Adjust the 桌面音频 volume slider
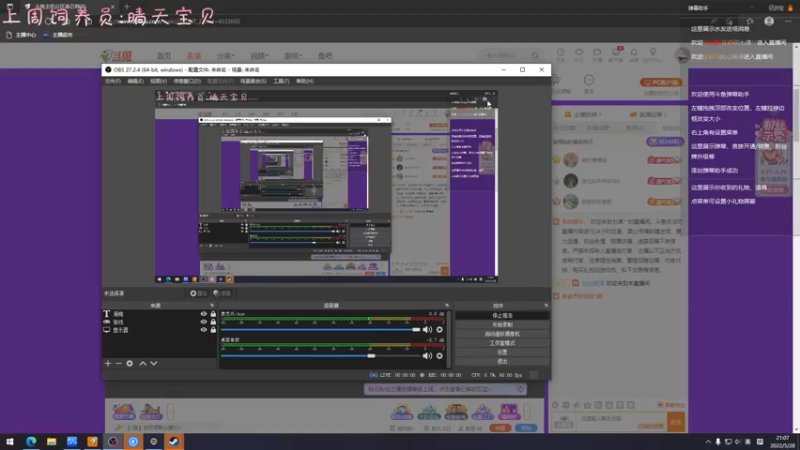Screen dimensions: 800x450 [x=320, y=356]
